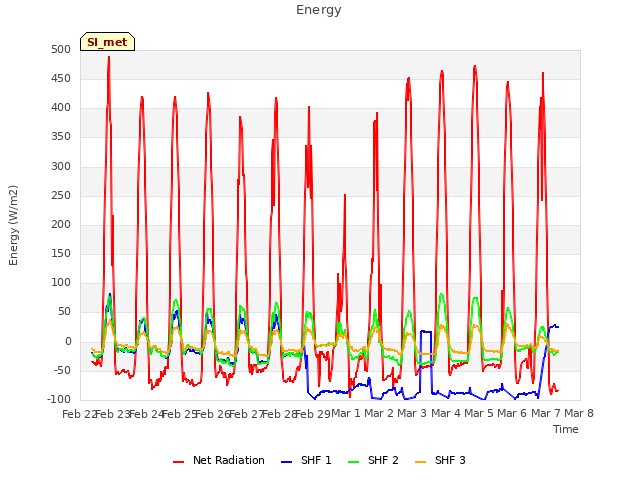The image size is (640, 480).
Task: Click the Mar 6 x-axis date label
Action: 512,414
